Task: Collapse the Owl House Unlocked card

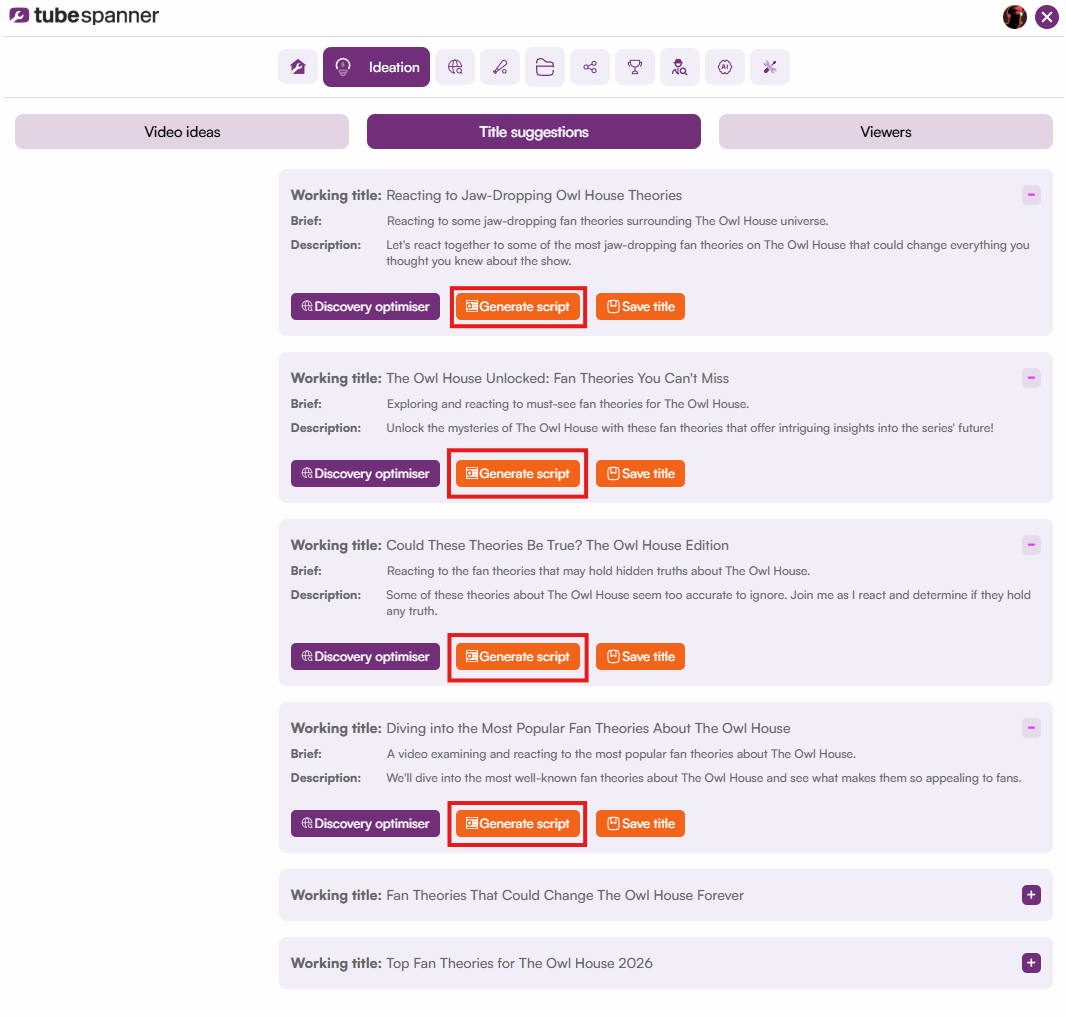Action: coord(1031,378)
